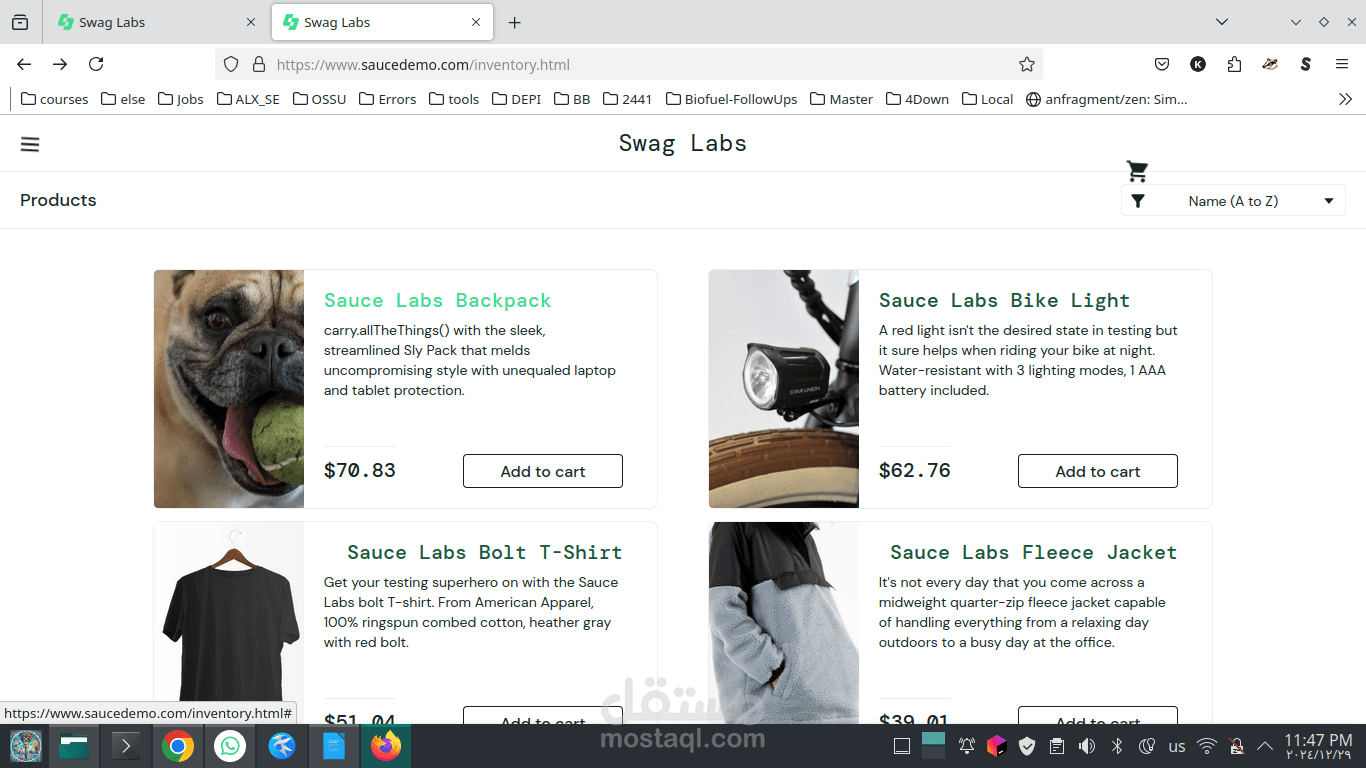Open the application launcher in the taskbar
Image resolution: width=1366 pixels, height=768 pixels.
(26, 746)
